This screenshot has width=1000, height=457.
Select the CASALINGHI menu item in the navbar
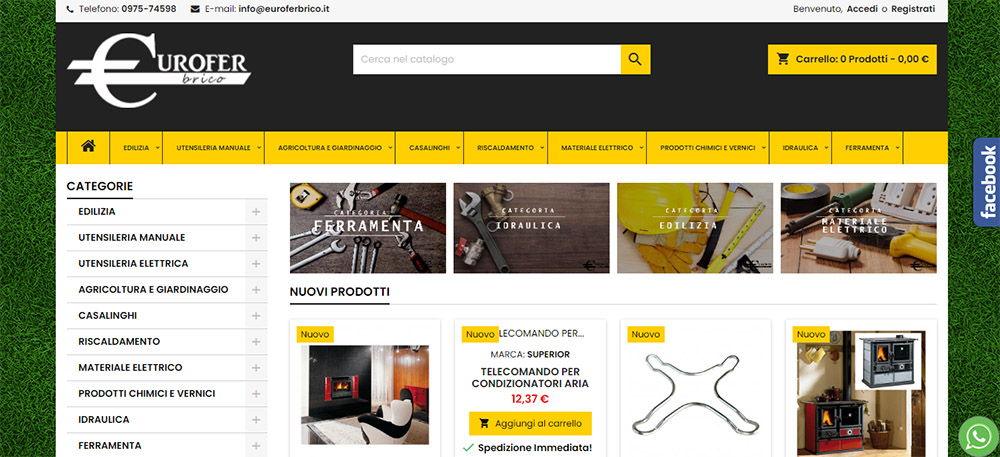pos(429,148)
